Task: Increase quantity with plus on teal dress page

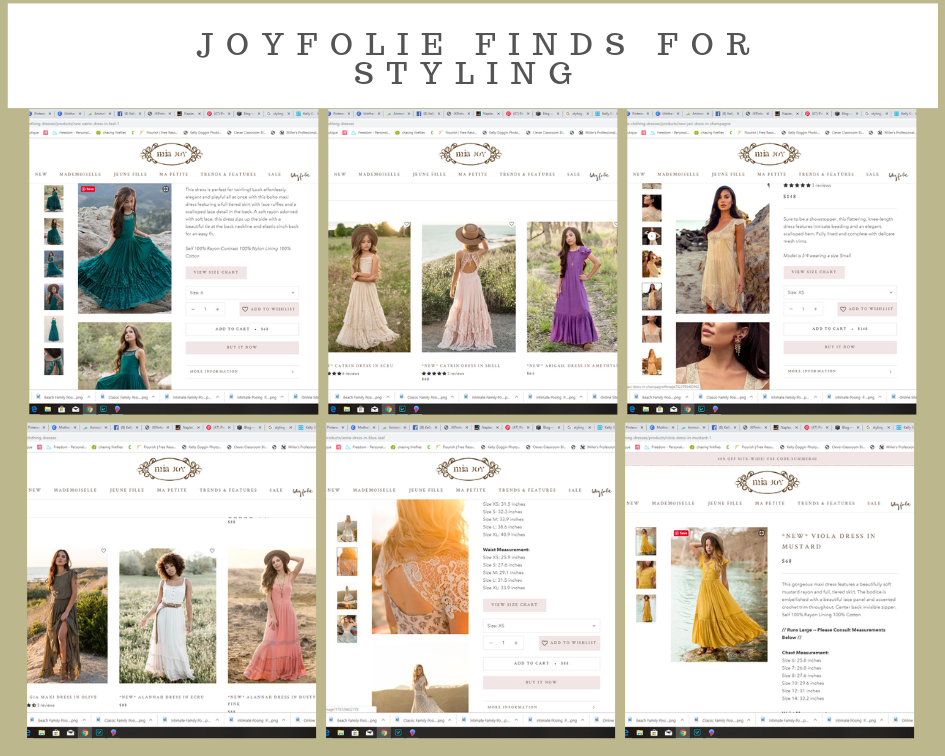Action: pyautogui.click(x=217, y=309)
